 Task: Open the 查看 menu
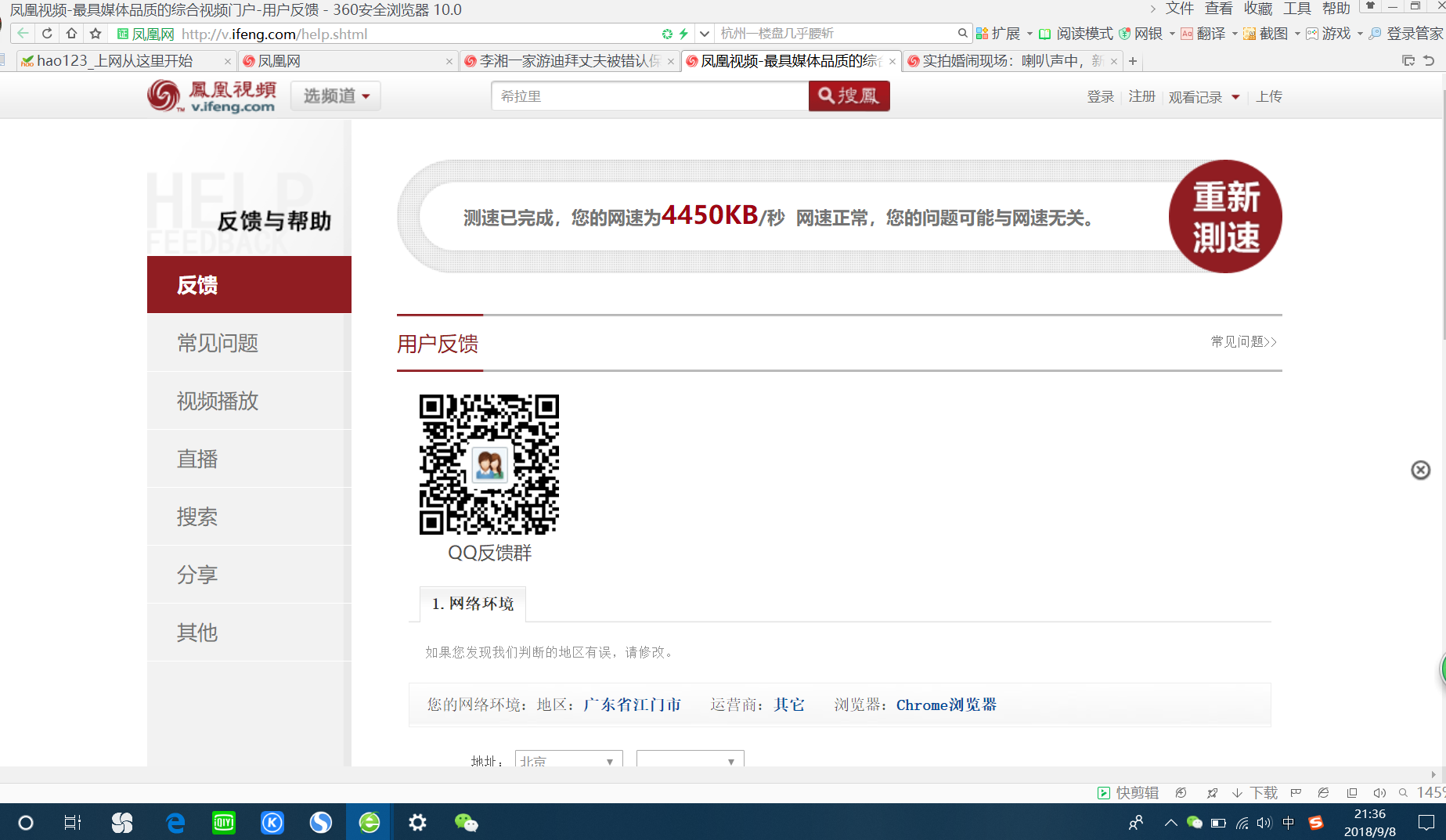click(1218, 9)
